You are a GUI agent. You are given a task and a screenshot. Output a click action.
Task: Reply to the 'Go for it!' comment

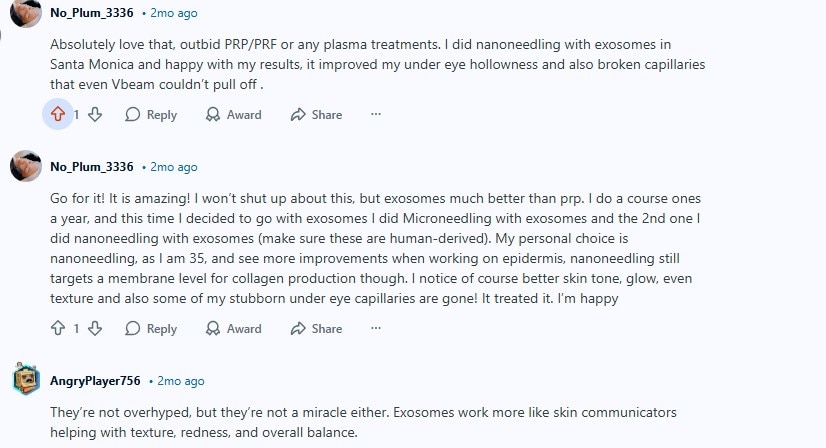click(151, 328)
